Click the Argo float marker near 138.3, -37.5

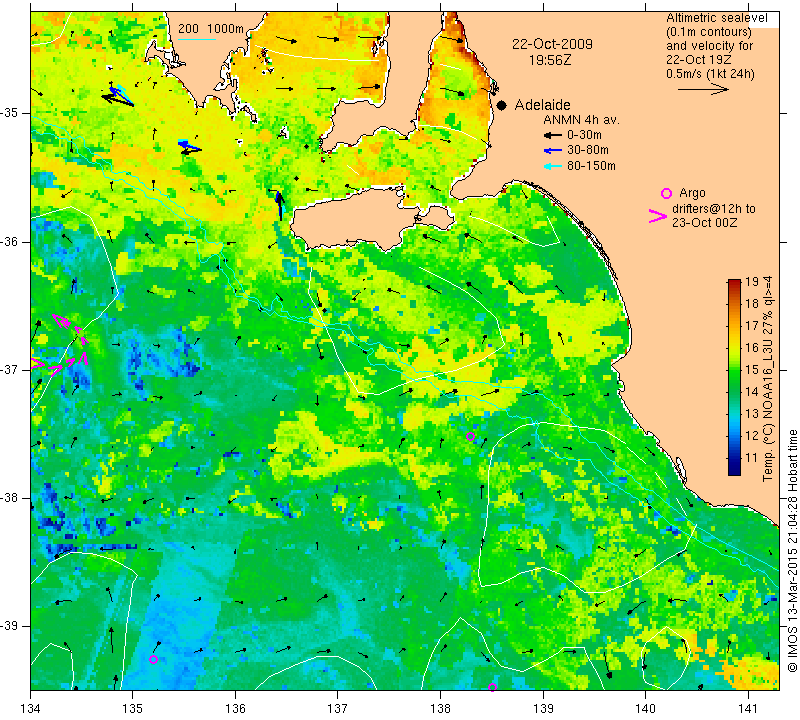(470, 436)
